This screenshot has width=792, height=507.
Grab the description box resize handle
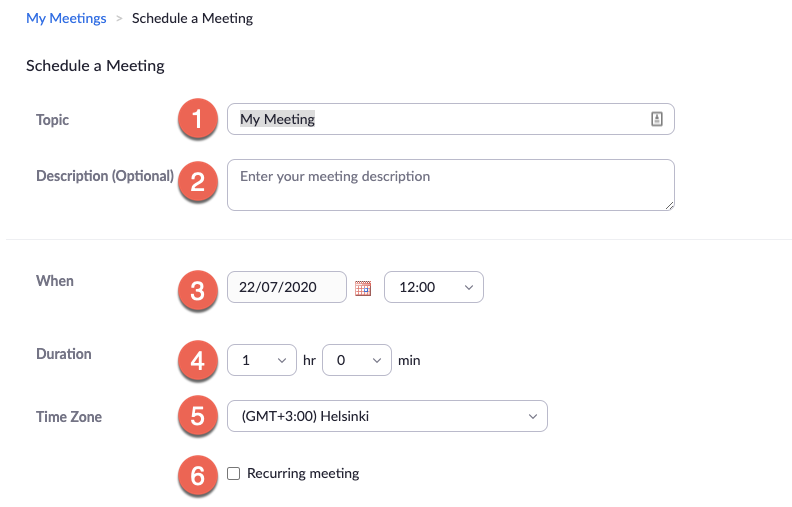coord(669,206)
